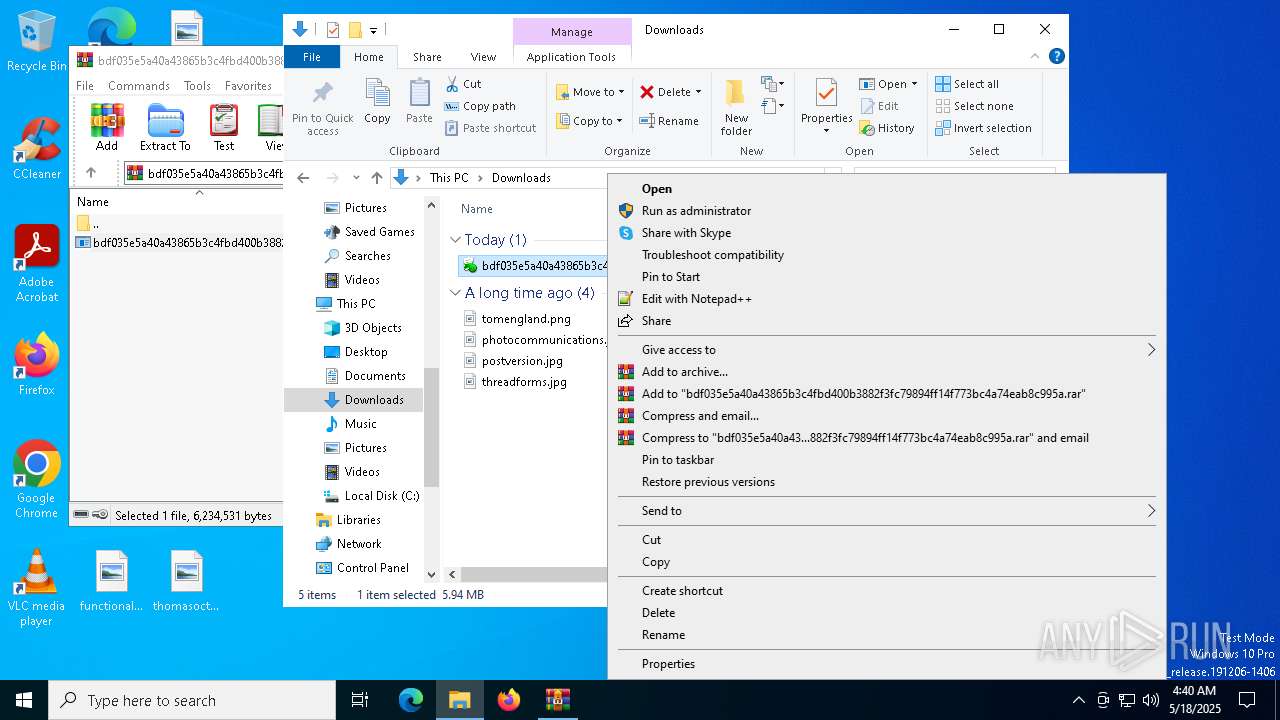
Task: Switch to the View ribbon tab
Action: [483, 57]
